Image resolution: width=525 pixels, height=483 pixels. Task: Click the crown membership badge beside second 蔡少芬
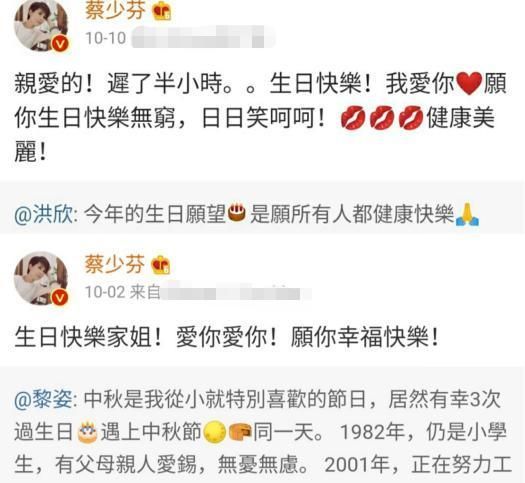pos(161,265)
